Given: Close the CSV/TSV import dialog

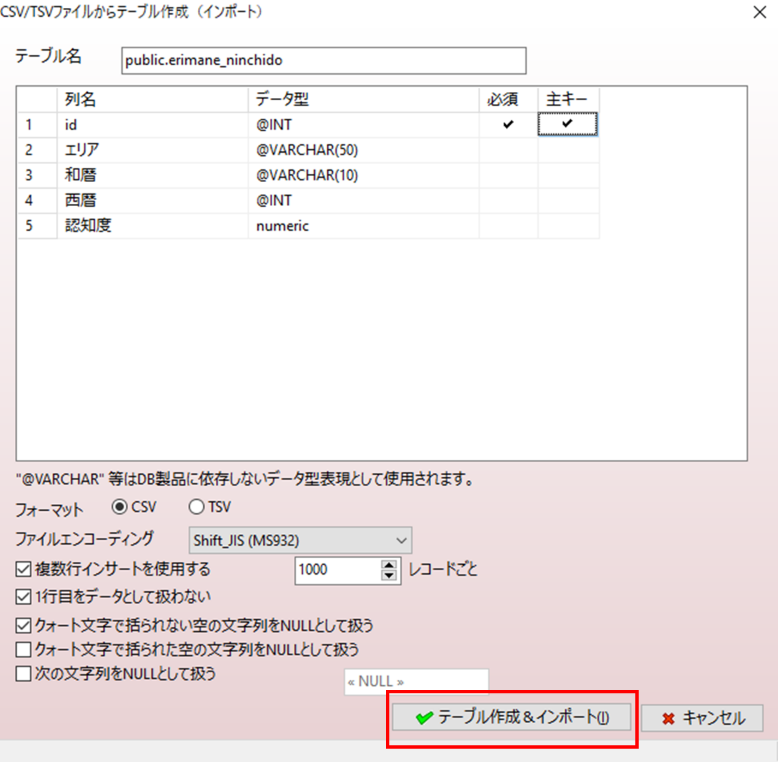Looking at the screenshot, I should coord(760,12).
